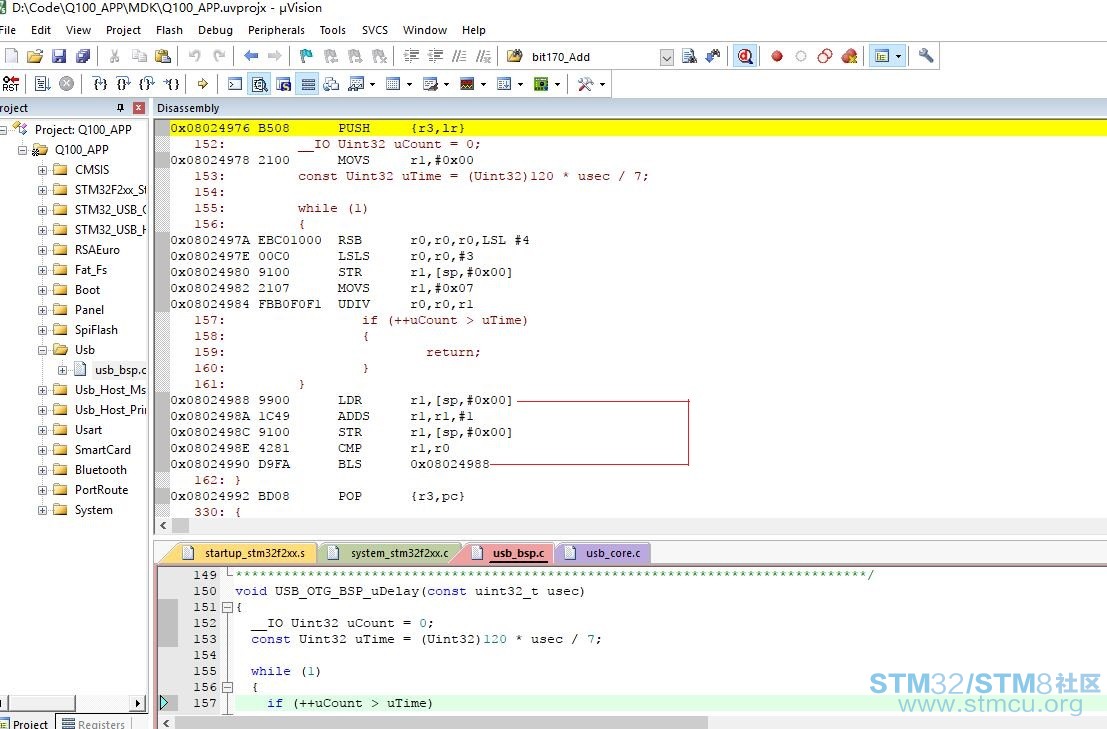The height and width of the screenshot is (729, 1107).
Task: Step over the current line icon
Action: point(124,84)
